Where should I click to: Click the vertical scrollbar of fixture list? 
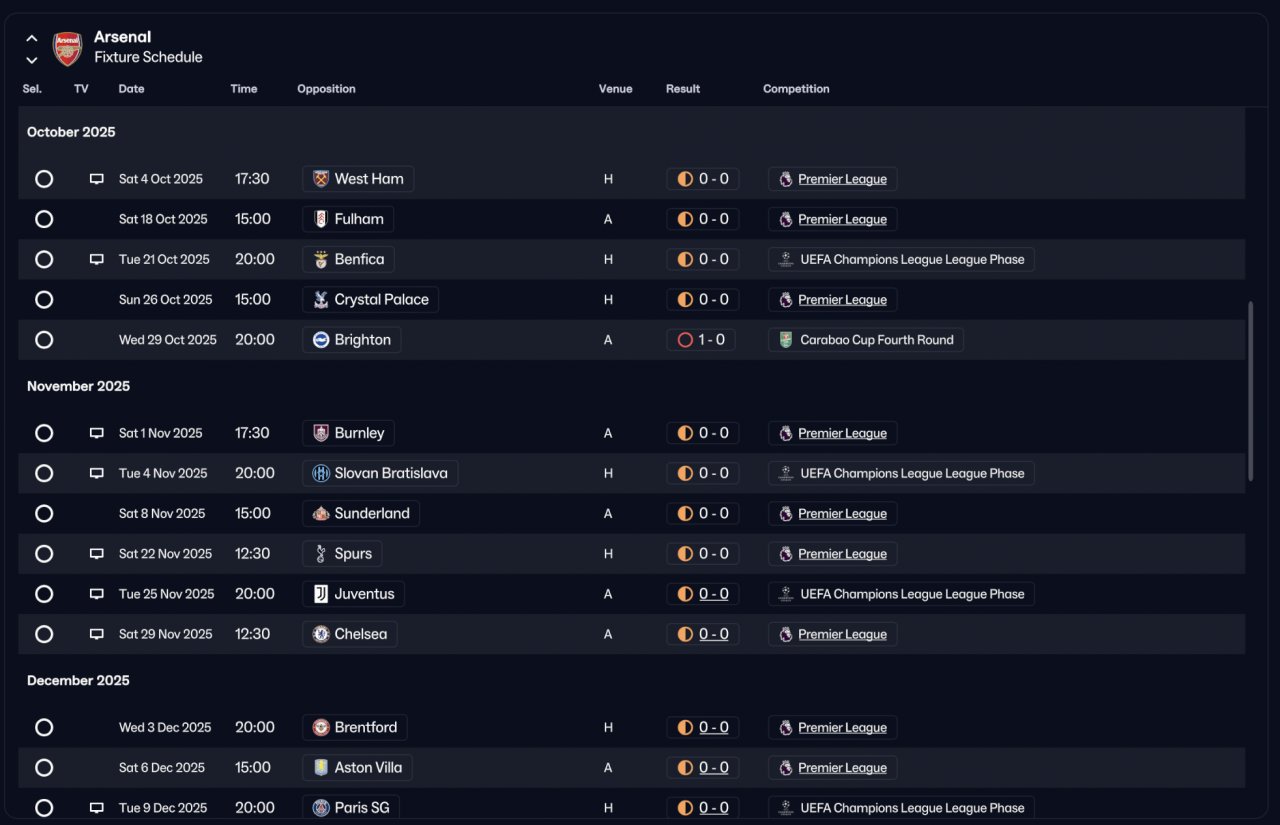pyautogui.click(x=1250, y=390)
